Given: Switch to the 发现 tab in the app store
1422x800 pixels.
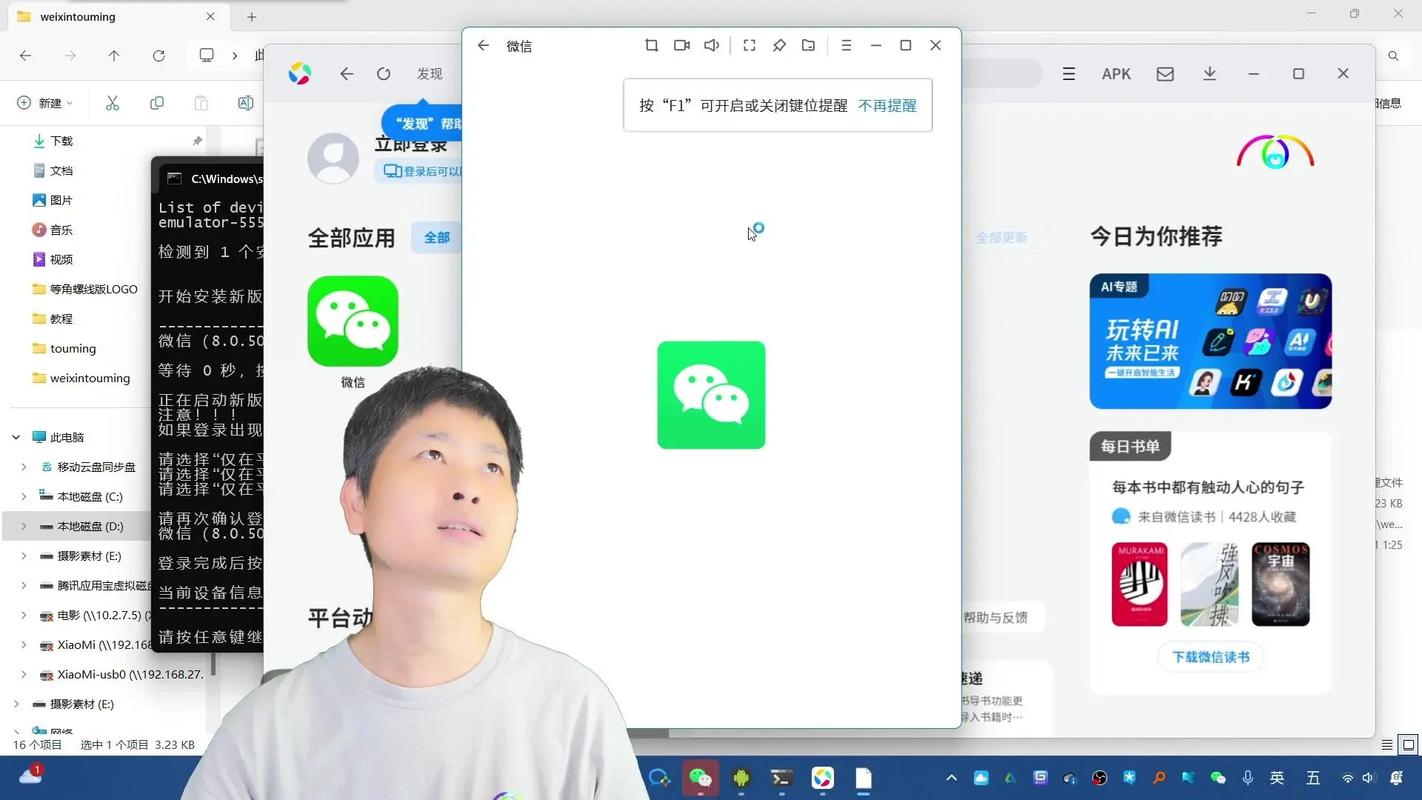Looking at the screenshot, I should (x=429, y=73).
